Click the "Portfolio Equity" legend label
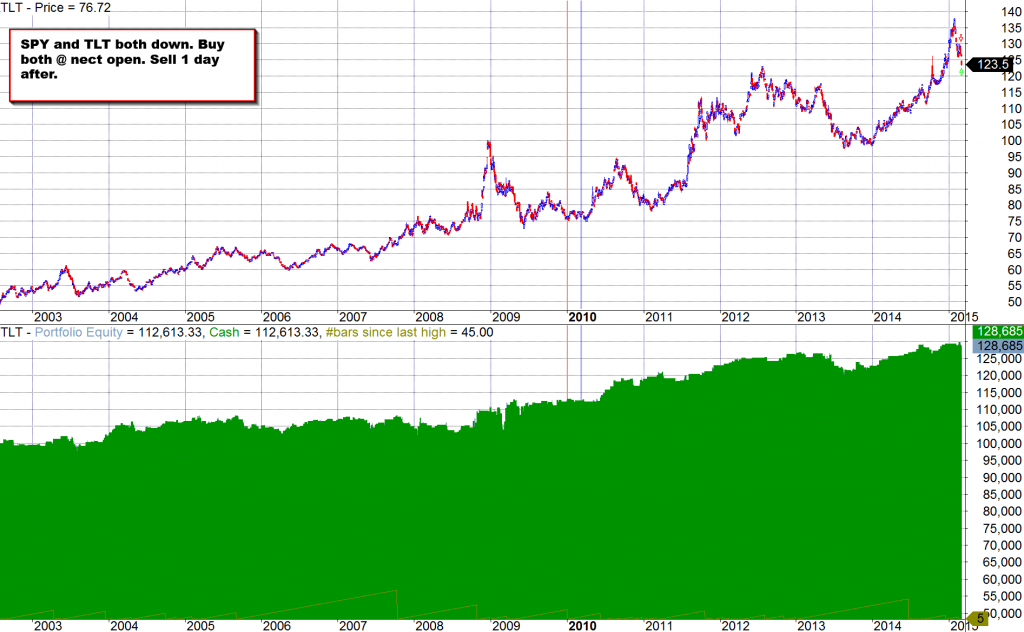Image resolution: width=1024 pixels, height=632 pixels. tap(78, 332)
